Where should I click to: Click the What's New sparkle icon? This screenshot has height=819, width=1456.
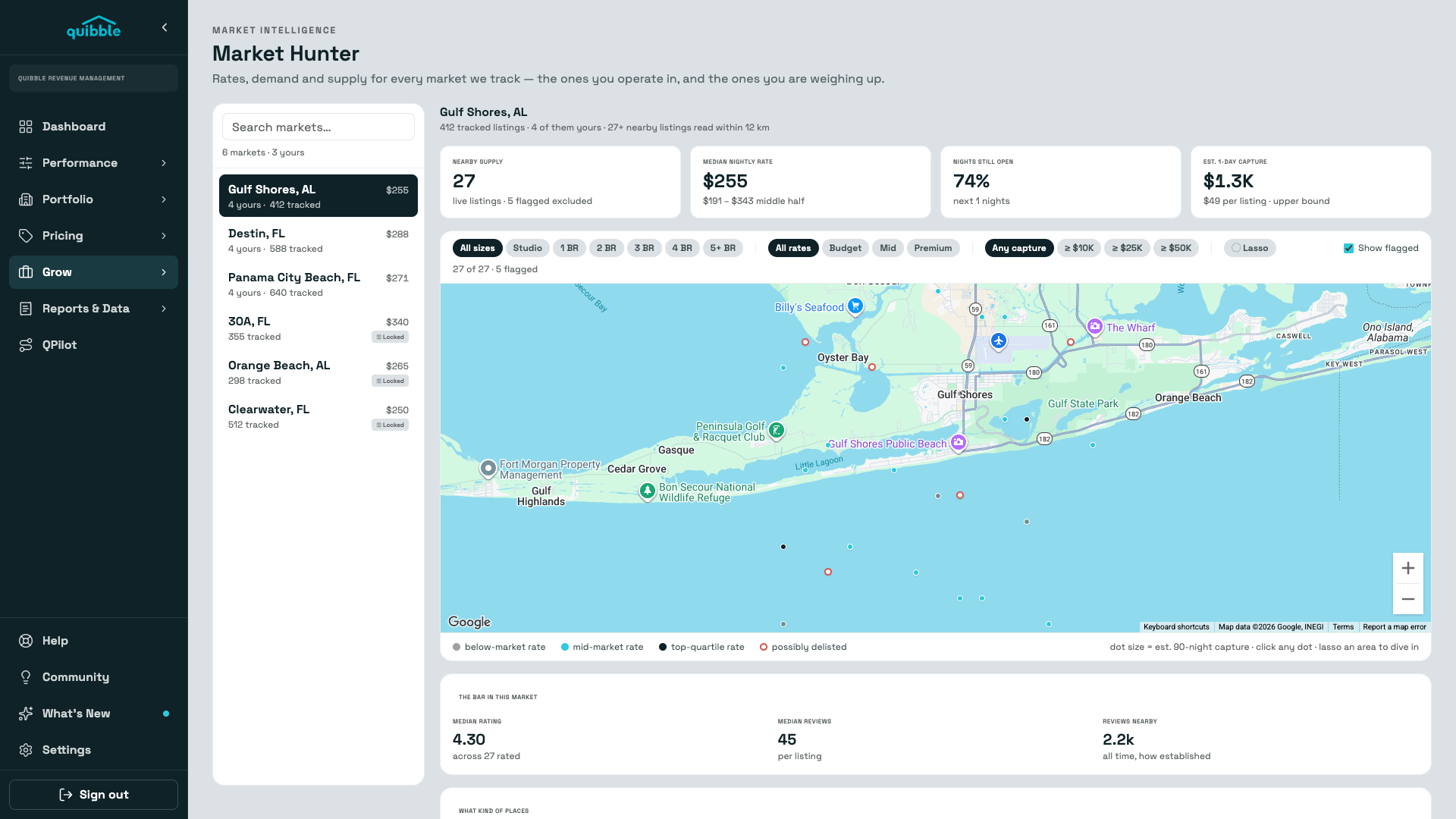[26, 714]
